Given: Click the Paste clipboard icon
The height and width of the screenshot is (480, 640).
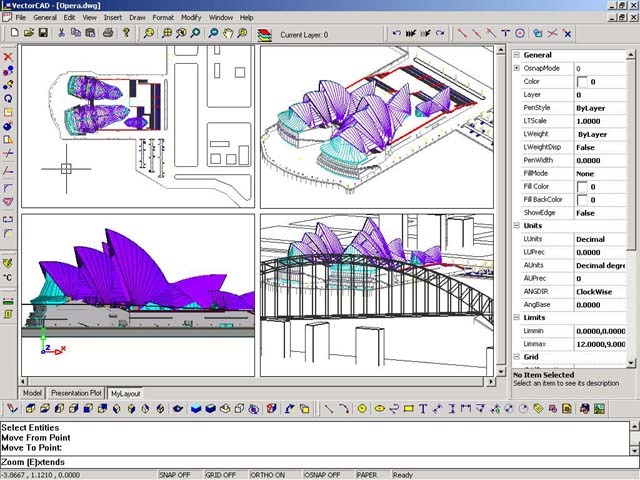Looking at the screenshot, I should 90,33.
